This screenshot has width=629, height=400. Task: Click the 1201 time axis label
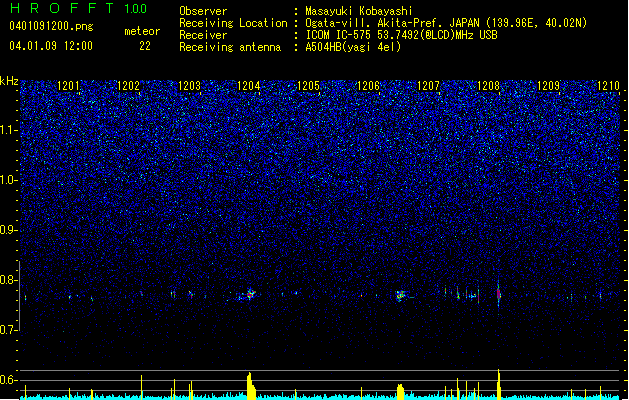point(68,85)
